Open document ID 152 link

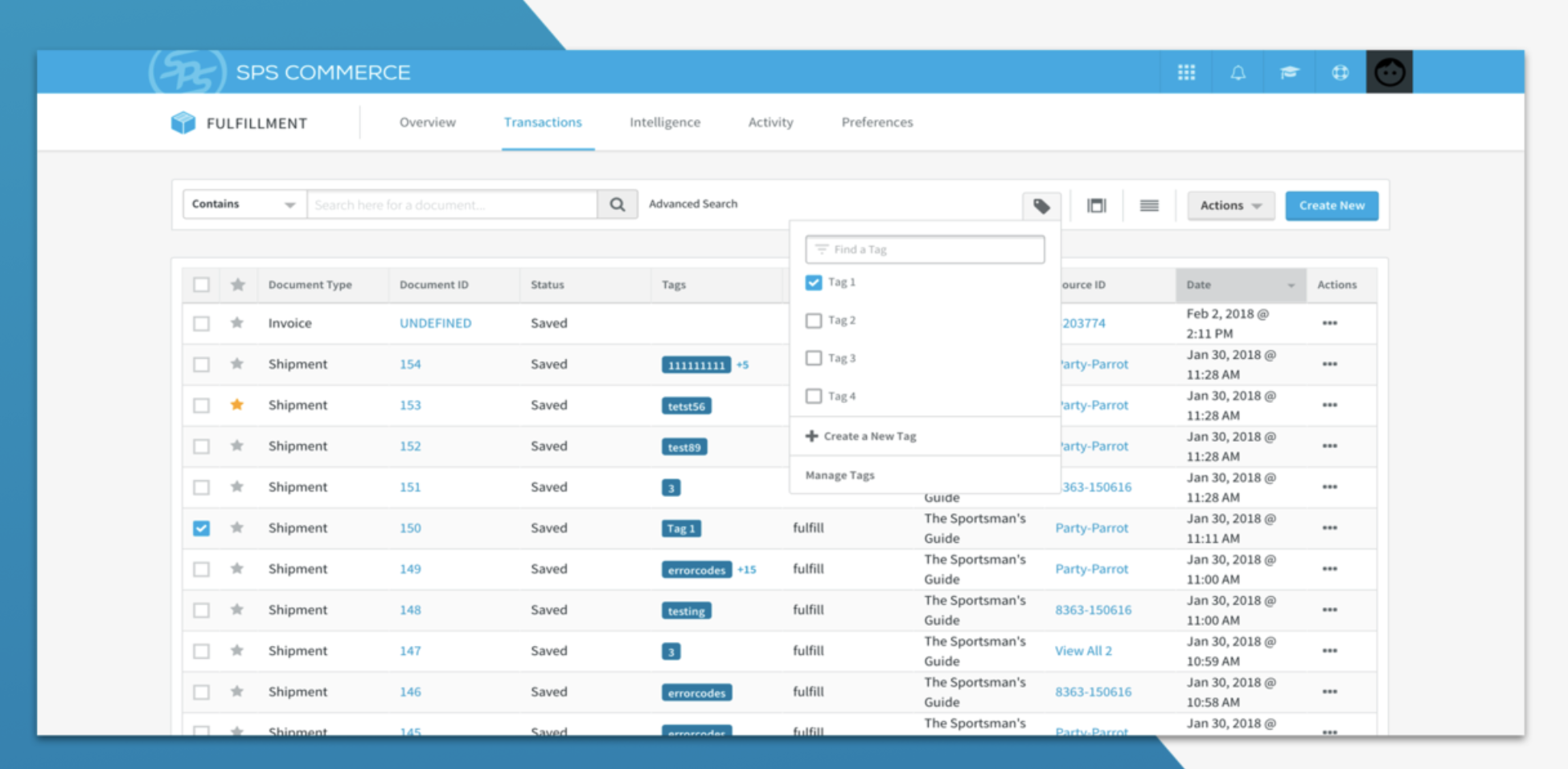(410, 446)
